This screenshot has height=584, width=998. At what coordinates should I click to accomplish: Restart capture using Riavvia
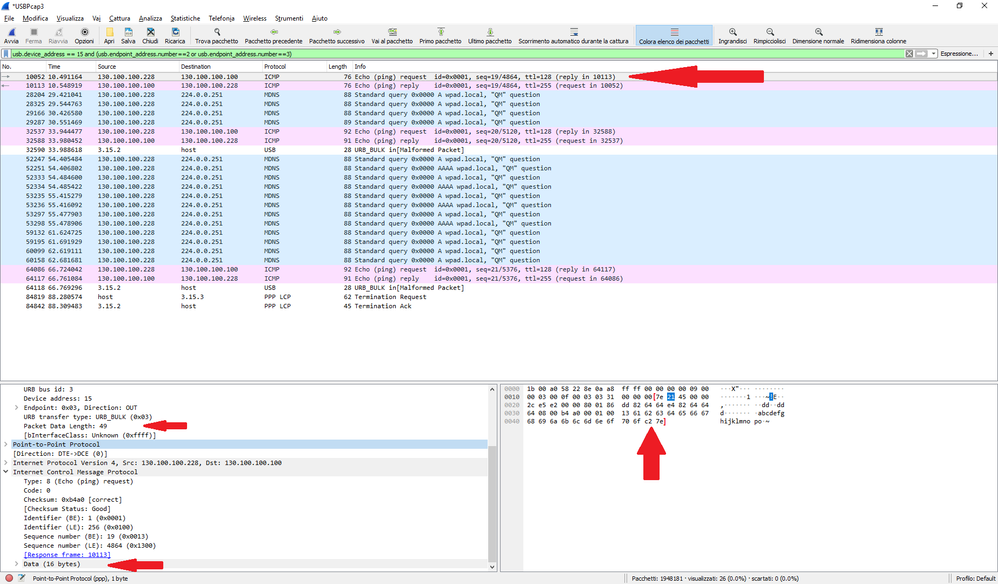point(58,36)
